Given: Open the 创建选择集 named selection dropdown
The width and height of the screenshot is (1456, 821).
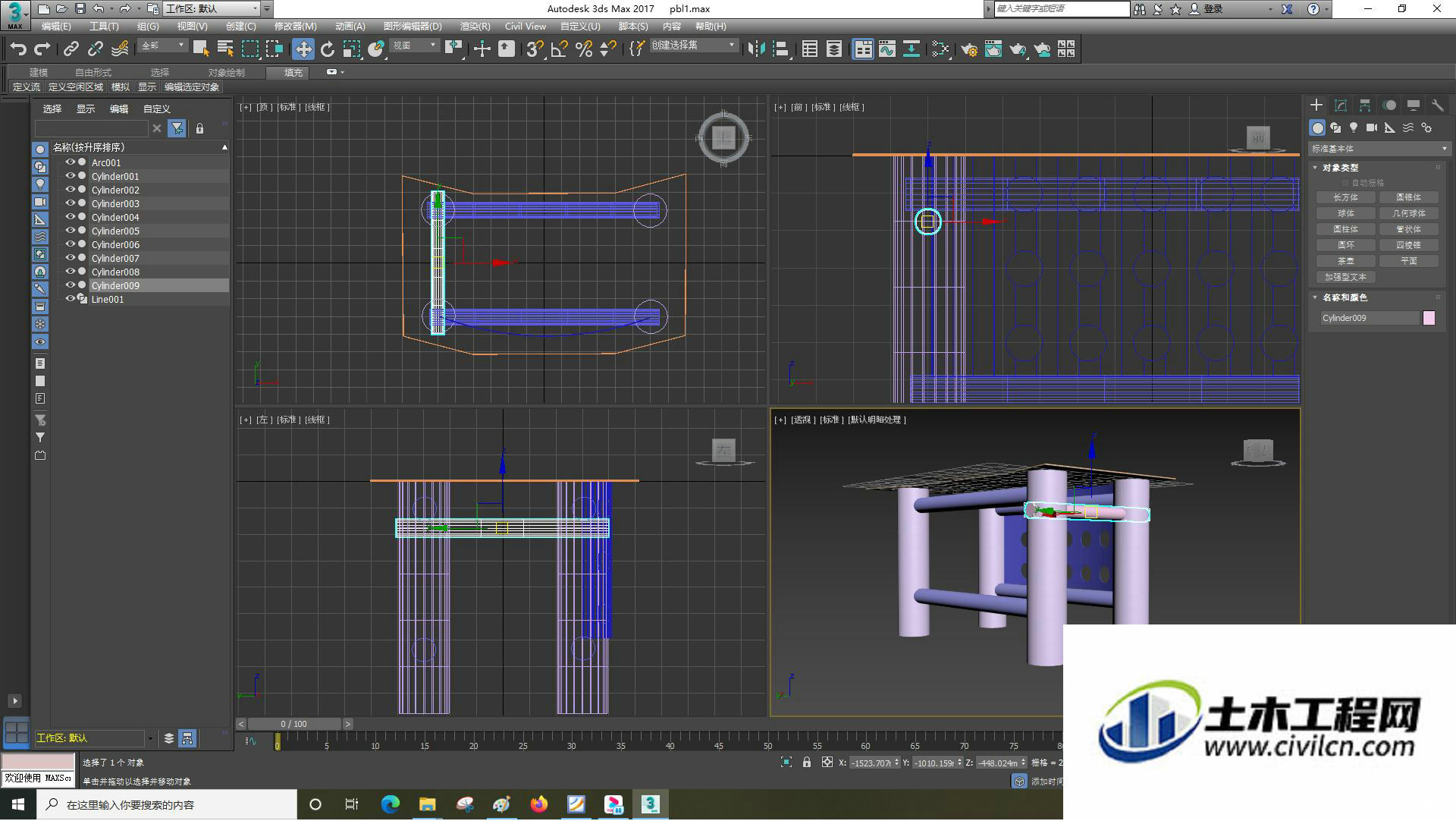Looking at the screenshot, I should pyautogui.click(x=693, y=46).
